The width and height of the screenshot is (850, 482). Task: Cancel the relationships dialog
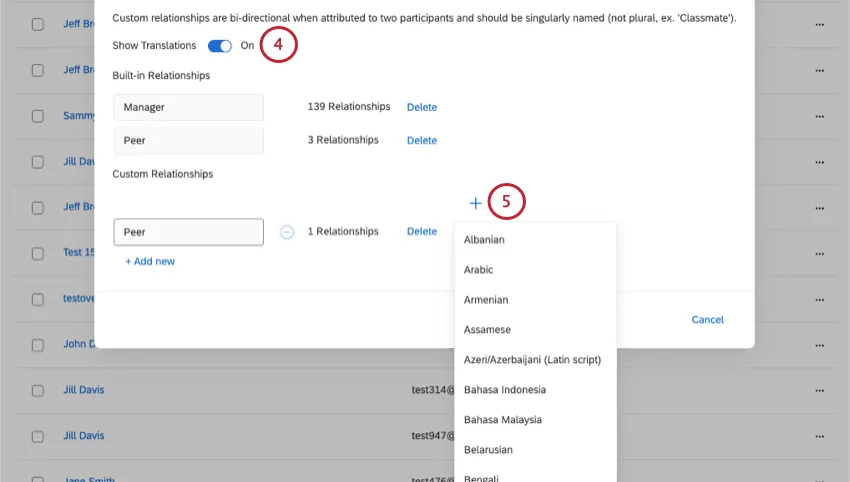coord(707,320)
